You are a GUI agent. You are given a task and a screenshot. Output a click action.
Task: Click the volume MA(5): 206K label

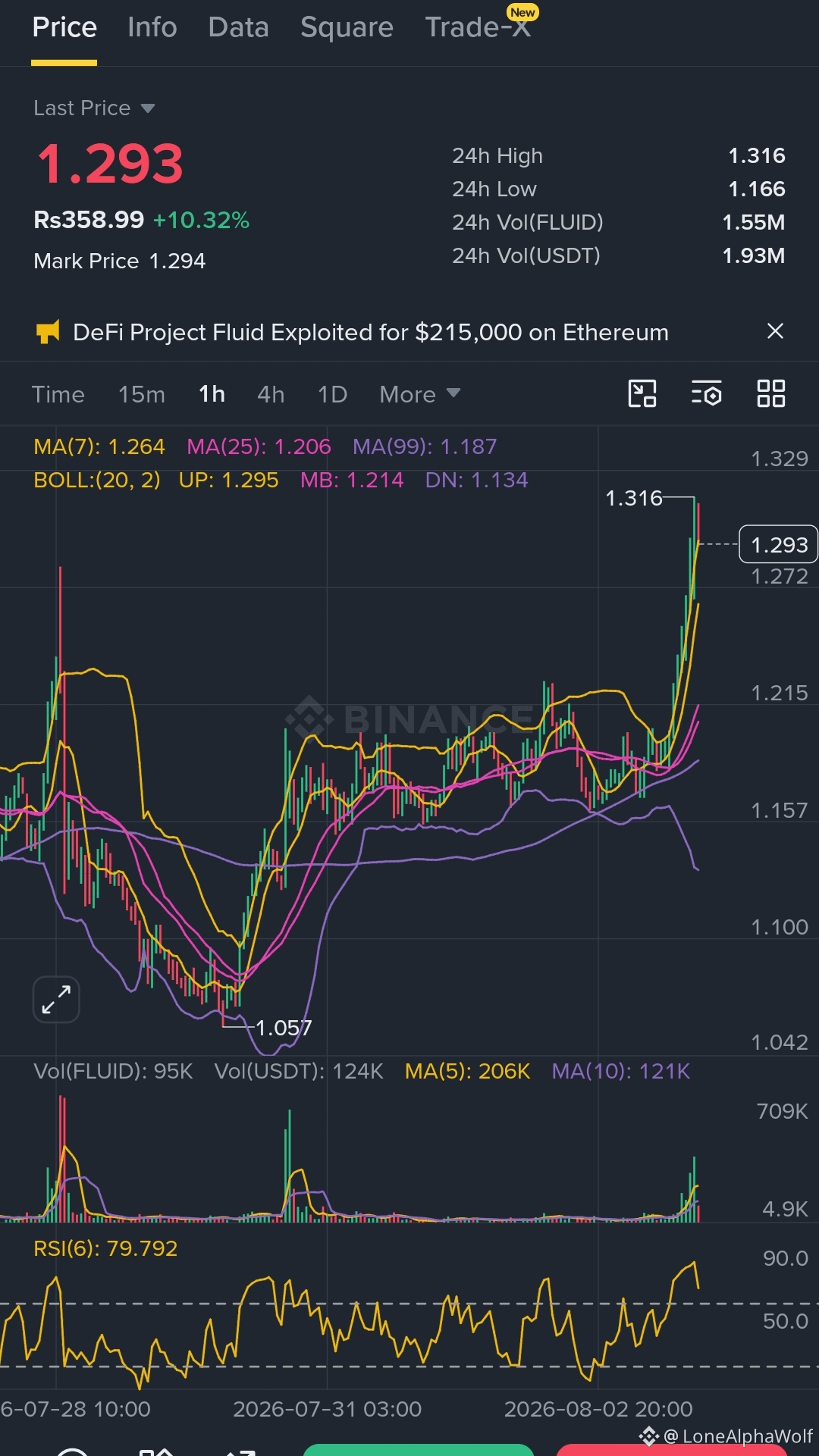click(468, 1072)
